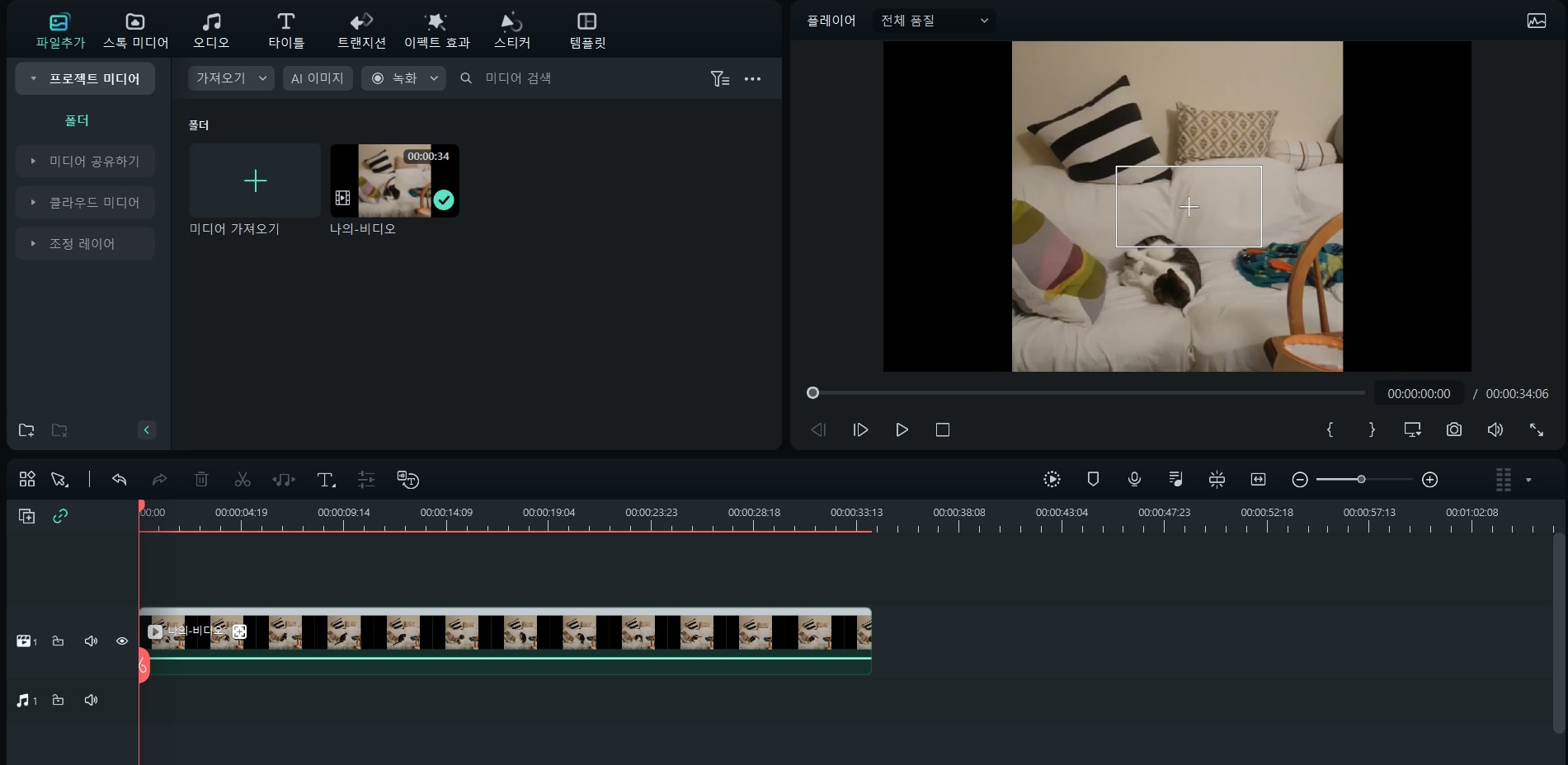
Task: Click the AI 이미지 button
Action: pyautogui.click(x=318, y=78)
